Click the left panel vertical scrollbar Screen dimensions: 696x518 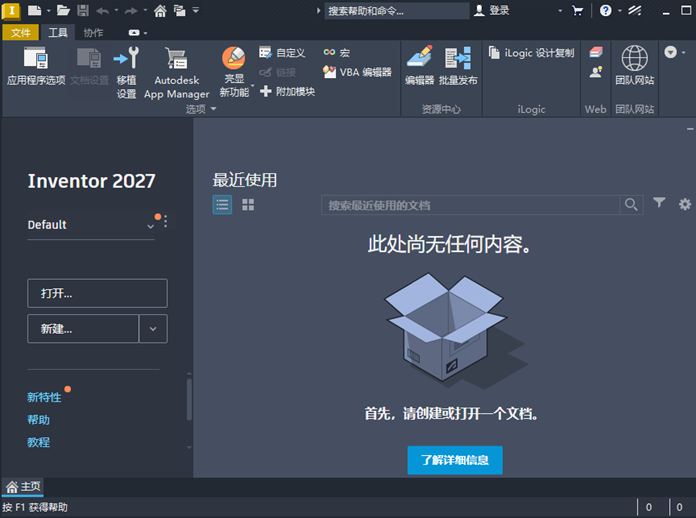(189, 399)
